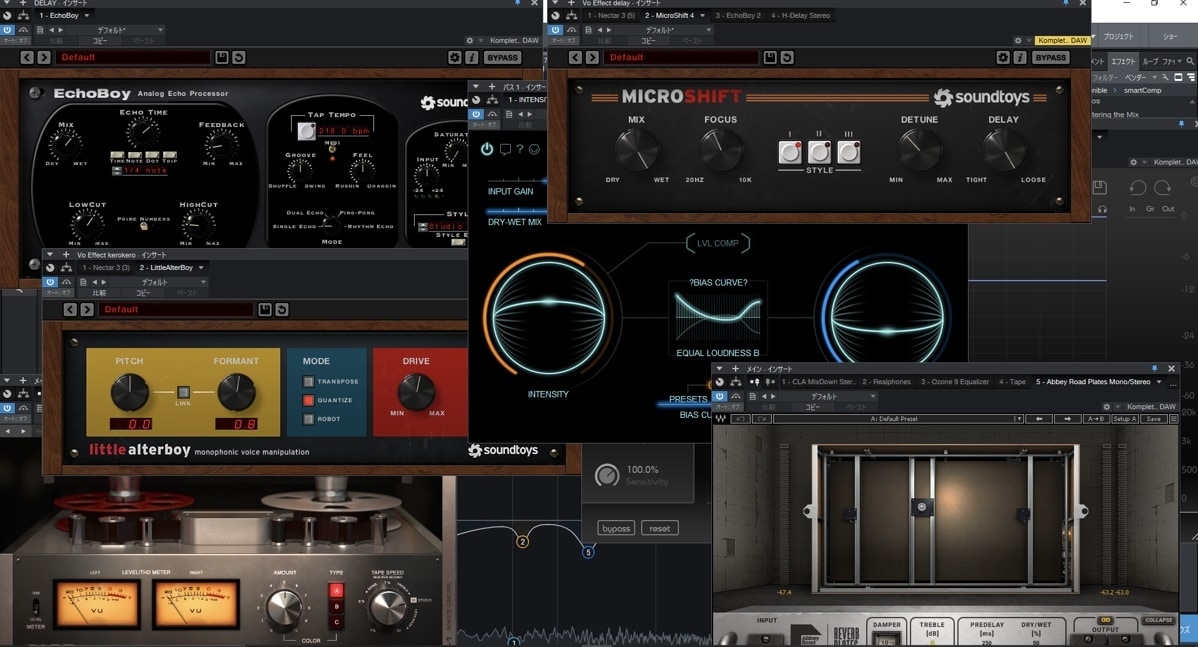Click the MicroShift Style II button
This screenshot has width=1198, height=647.
coord(819,152)
